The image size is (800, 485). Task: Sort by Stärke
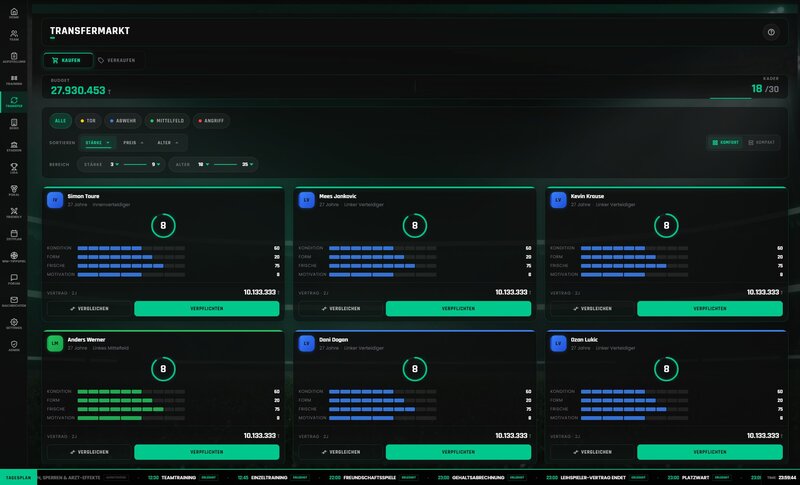click(x=97, y=143)
